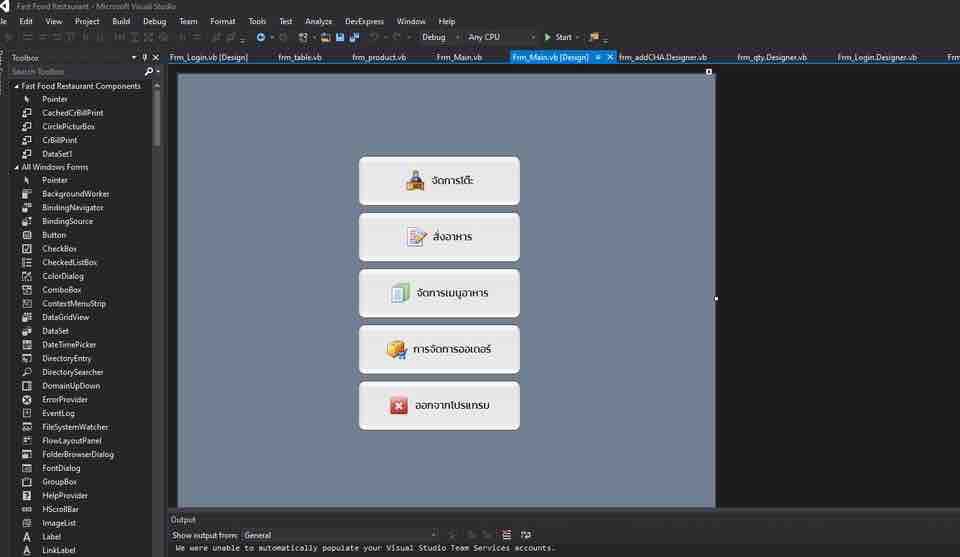Open the DevExpress menu
The width and height of the screenshot is (960, 557).
pyautogui.click(x=364, y=21)
